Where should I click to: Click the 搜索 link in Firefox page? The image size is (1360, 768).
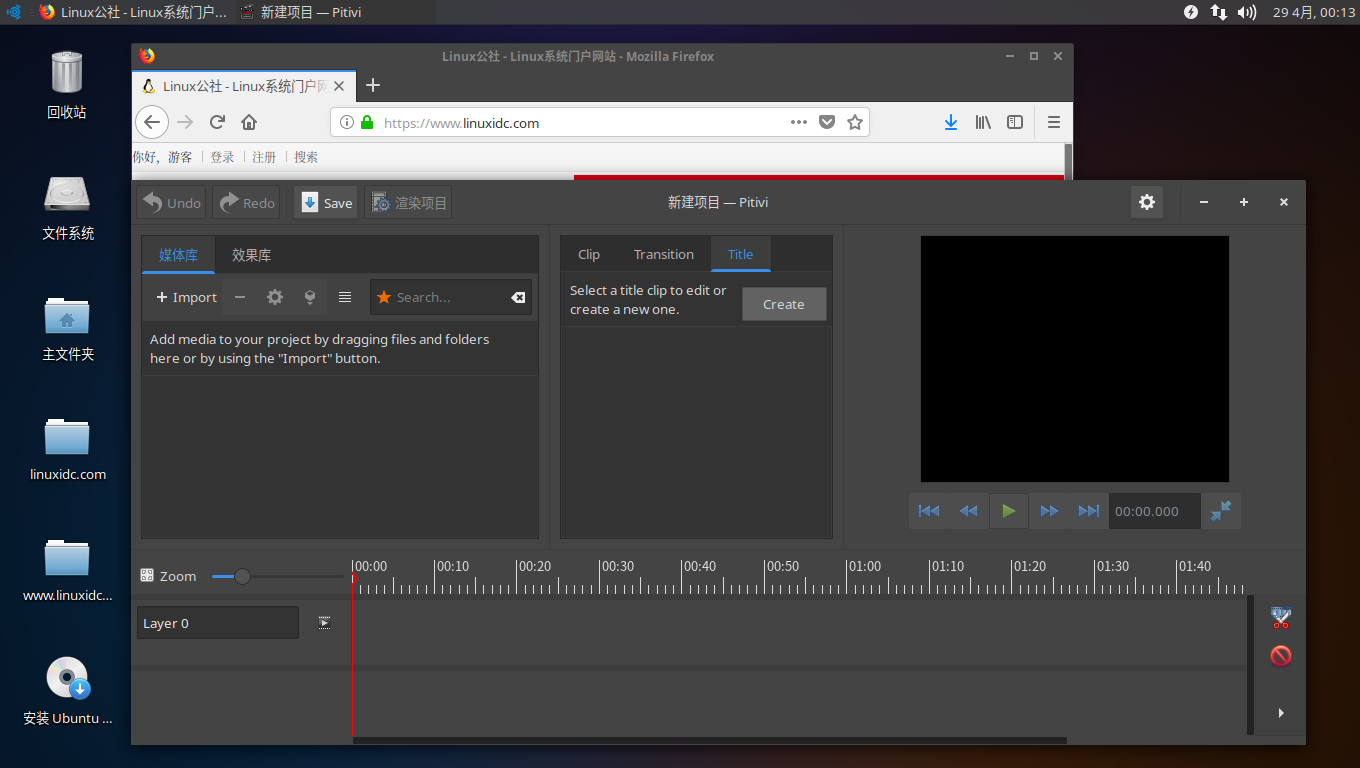pyautogui.click(x=306, y=157)
